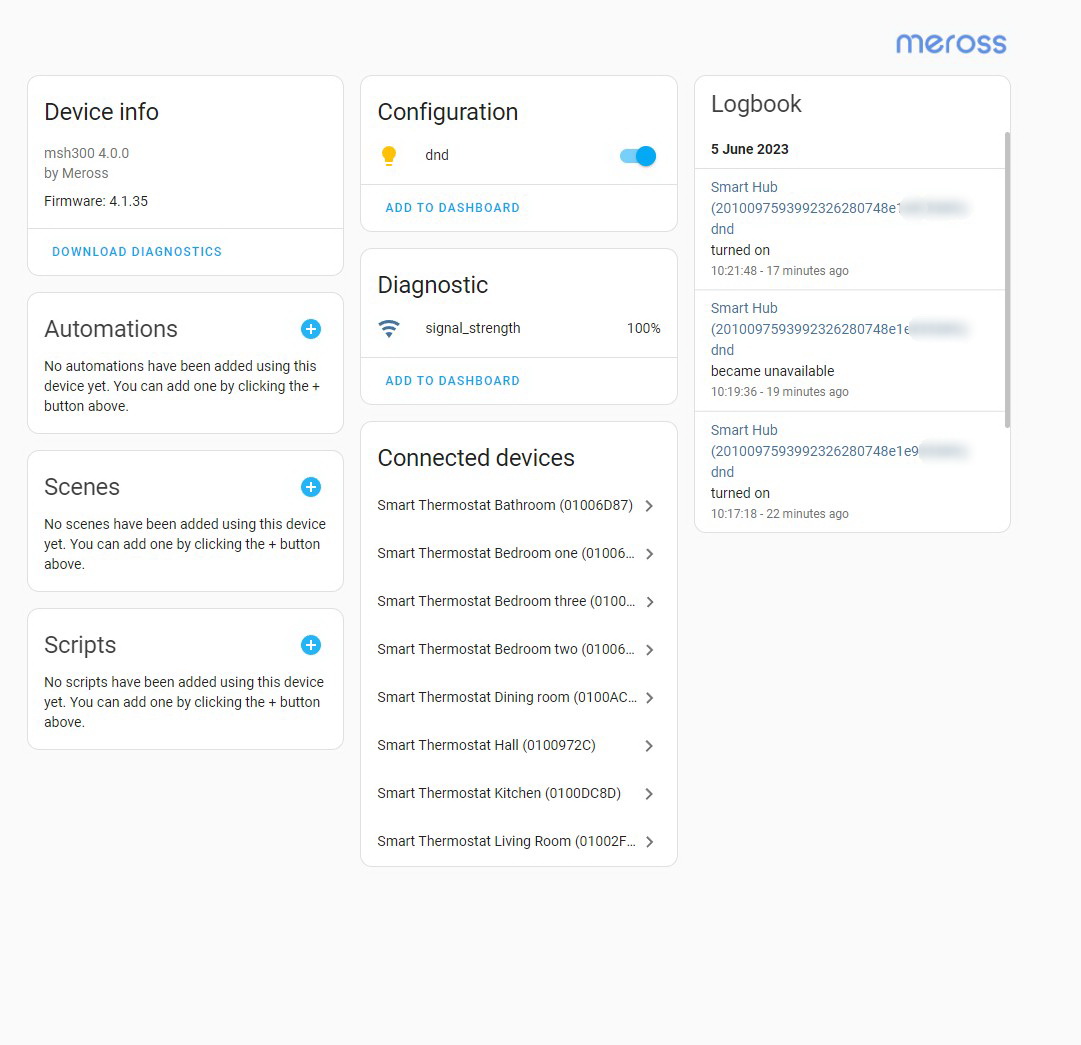Image resolution: width=1081 pixels, height=1045 pixels.
Task: Create a new scene via the plus icon
Action: [310, 487]
